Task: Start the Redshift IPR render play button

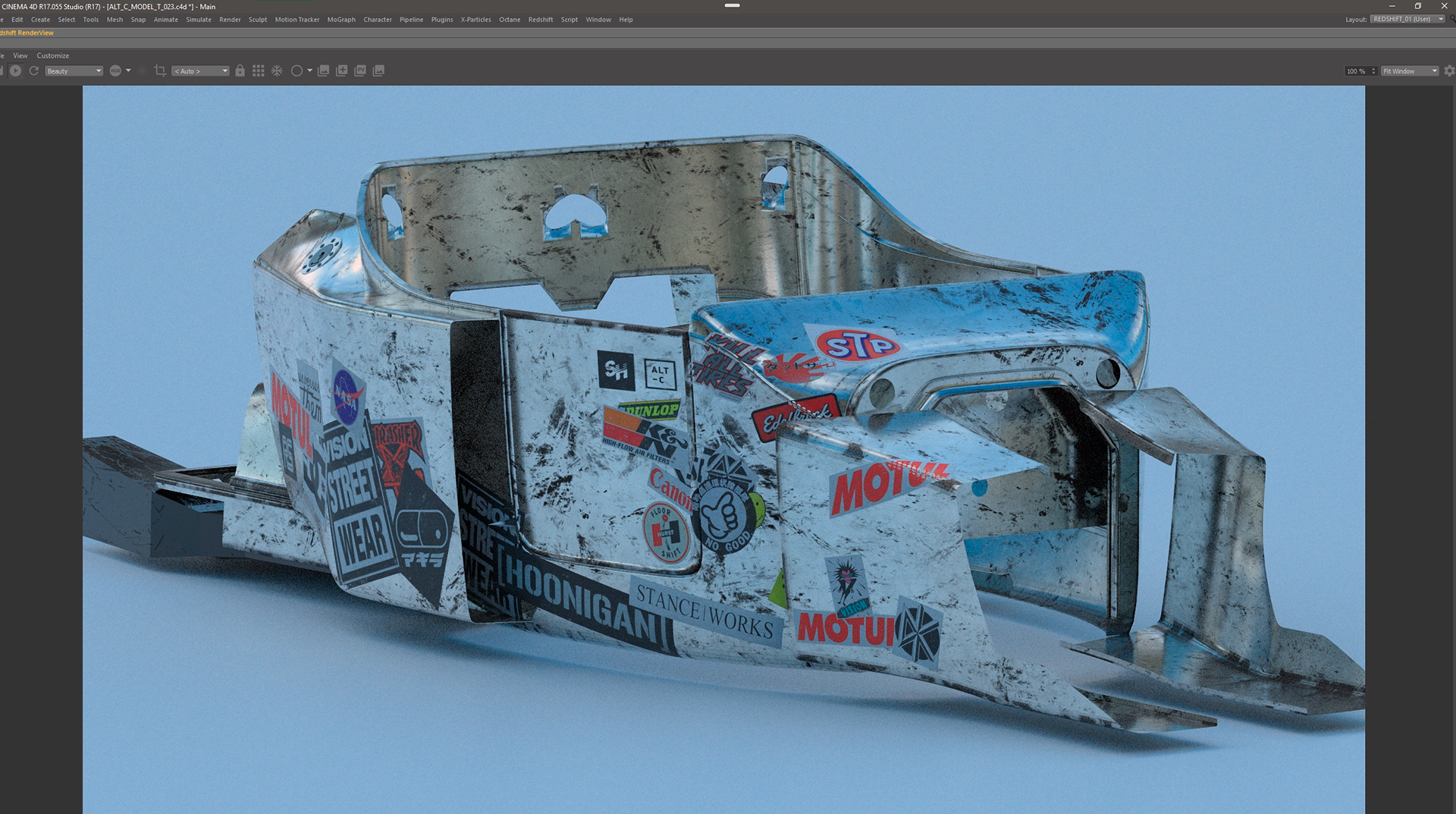Action: pos(15,71)
